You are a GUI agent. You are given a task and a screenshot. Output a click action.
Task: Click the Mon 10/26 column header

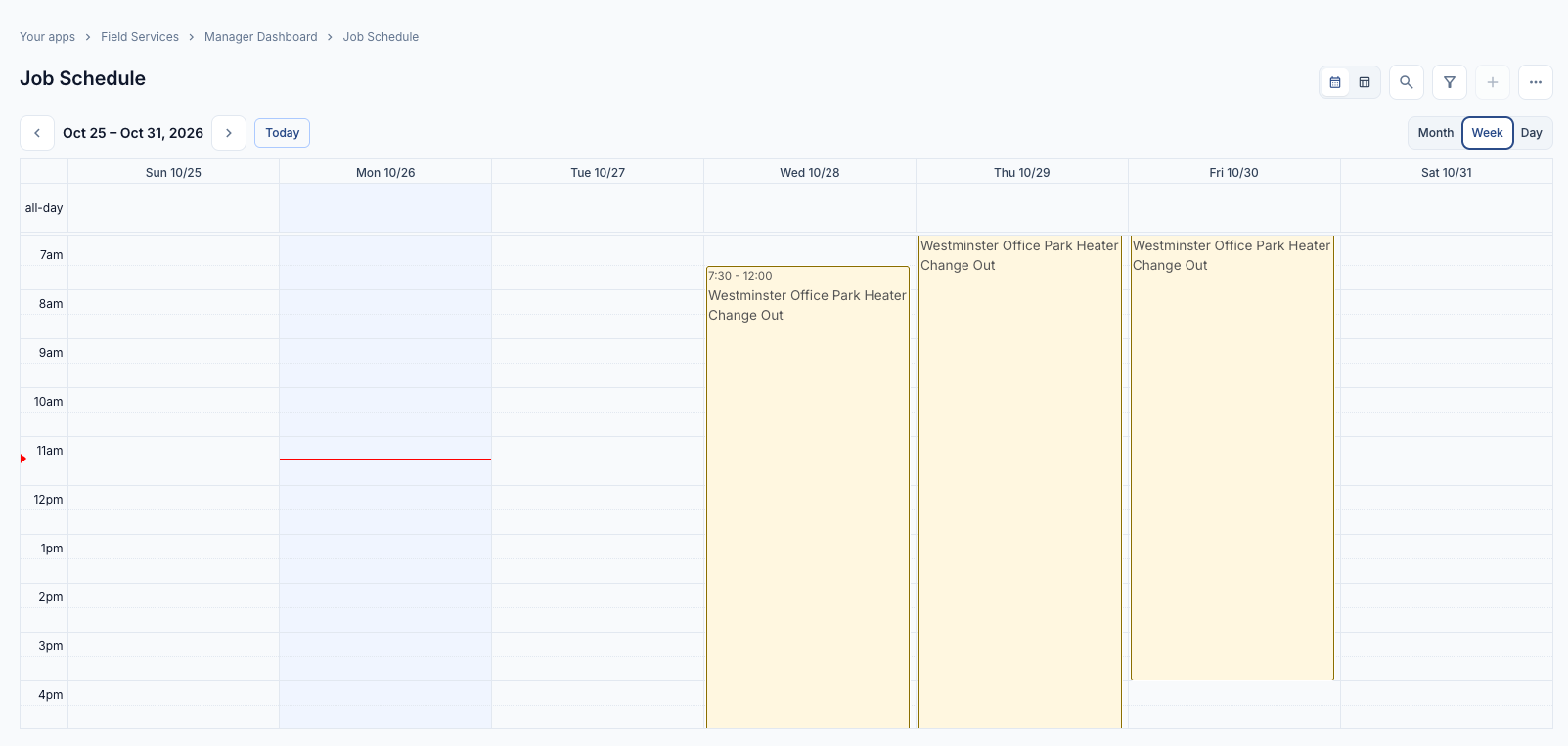click(385, 173)
